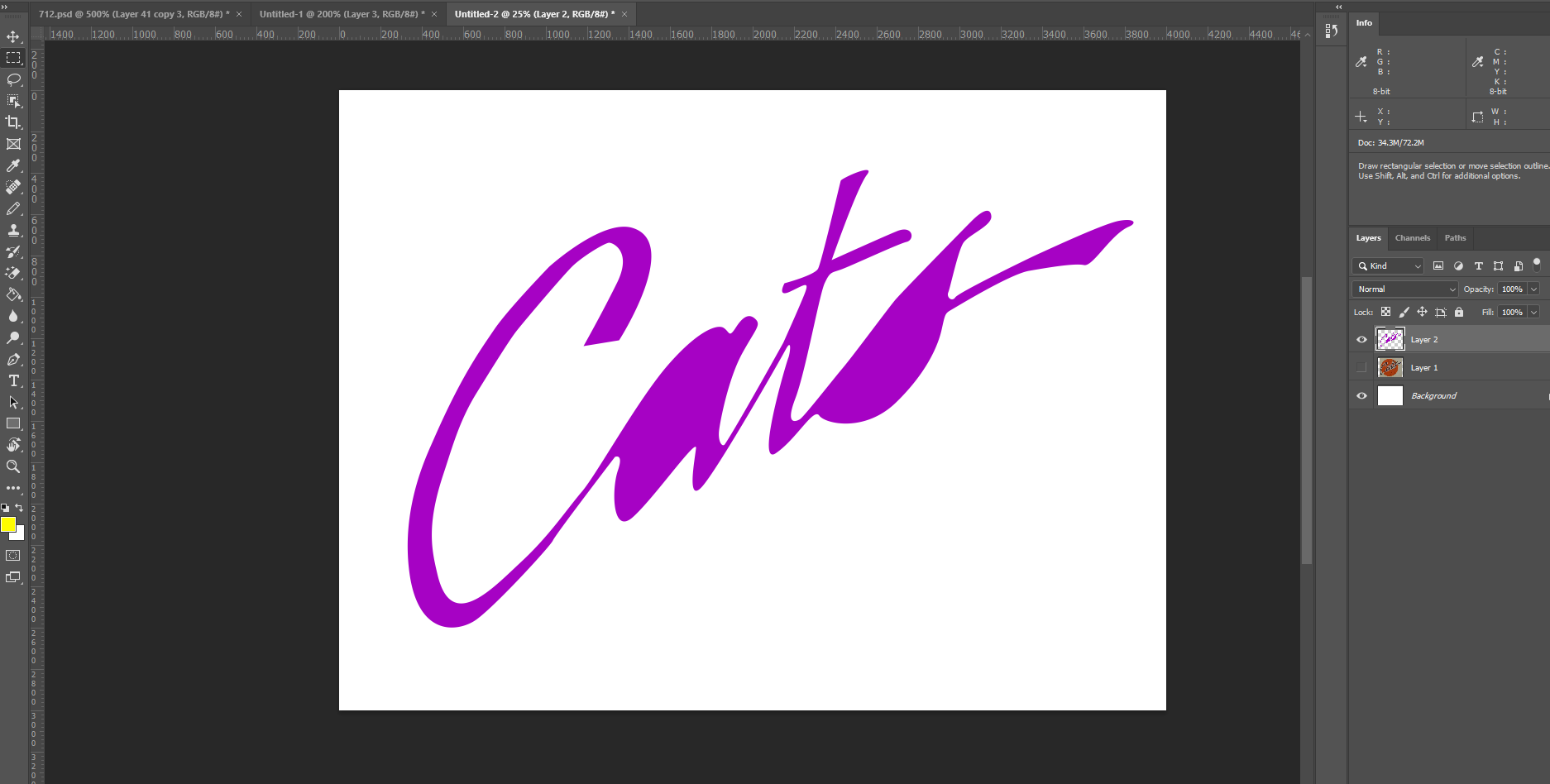Toggle filter for smart objects

coord(1518,265)
